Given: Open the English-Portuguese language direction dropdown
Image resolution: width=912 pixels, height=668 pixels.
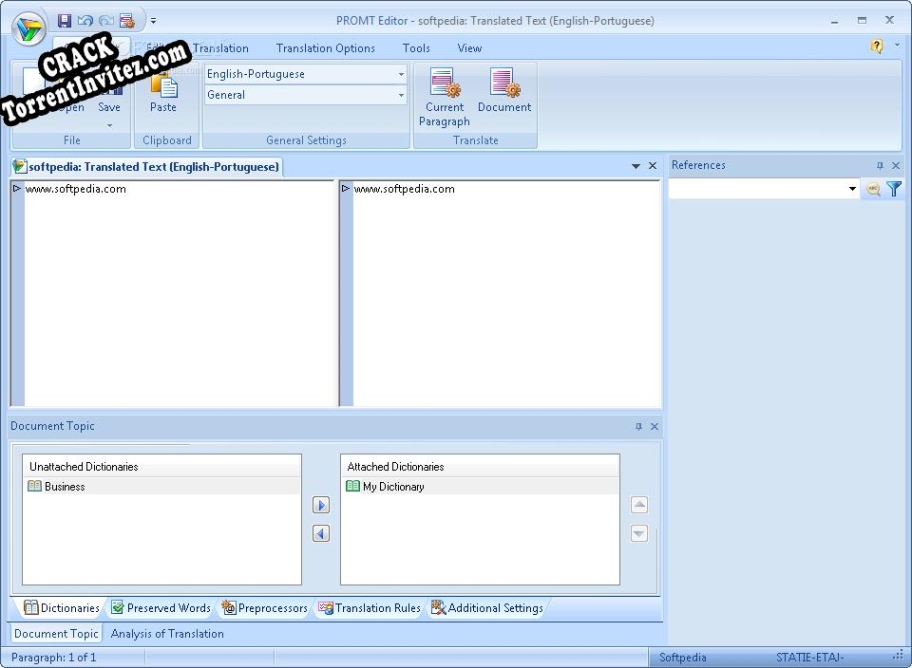Looking at the screenshot, I should coord(400,73).
